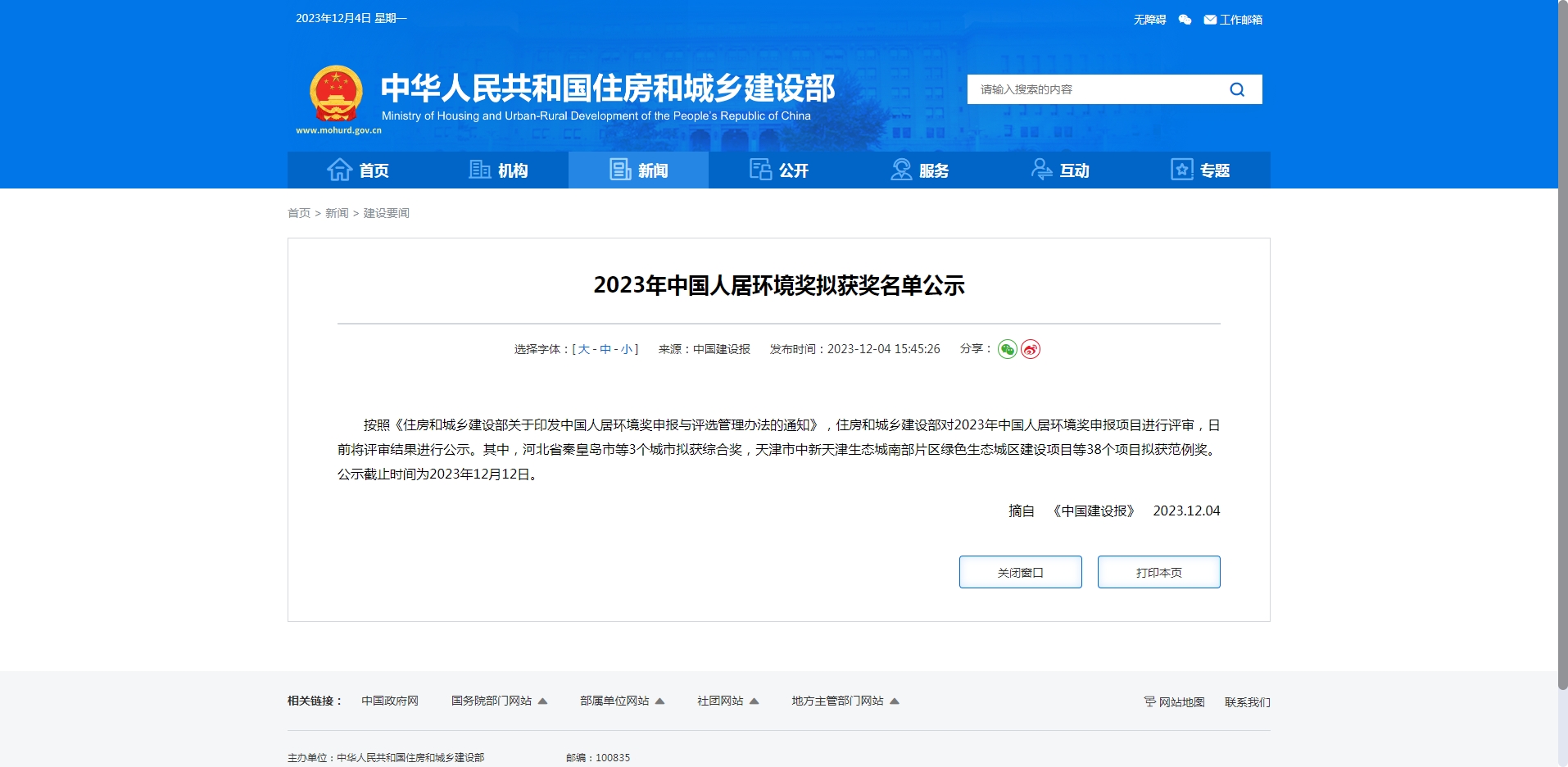Click the publish time 2023-12-04 15:45:26
The width and height of the screenshot is (1568, 767).
883,349
